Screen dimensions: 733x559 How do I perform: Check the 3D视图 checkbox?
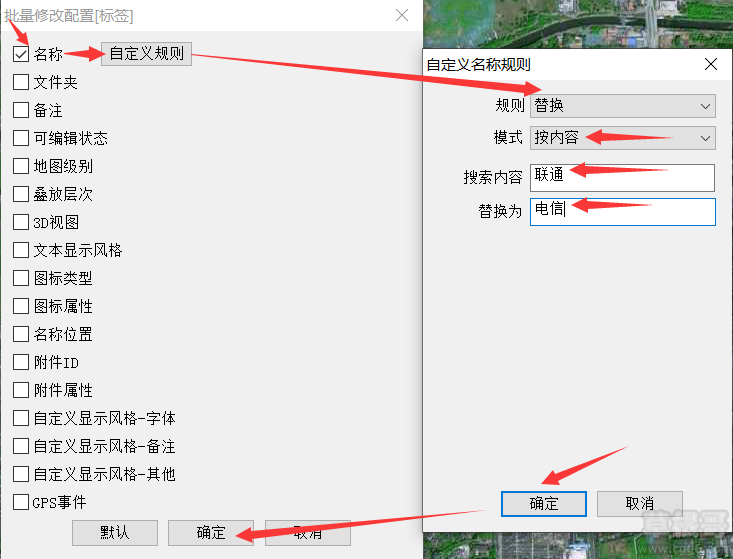click(21, 222)
